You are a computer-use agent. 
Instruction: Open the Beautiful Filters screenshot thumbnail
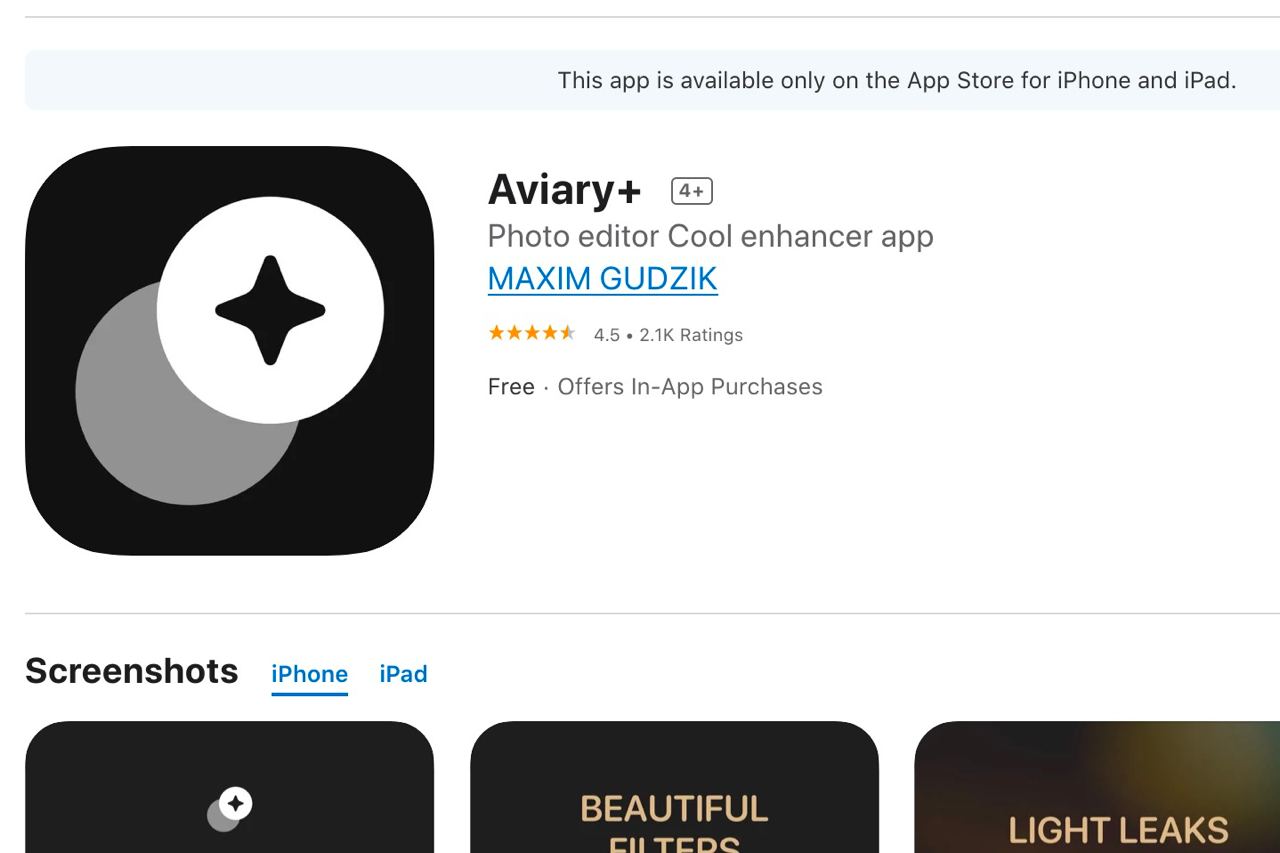pos(674,787)
